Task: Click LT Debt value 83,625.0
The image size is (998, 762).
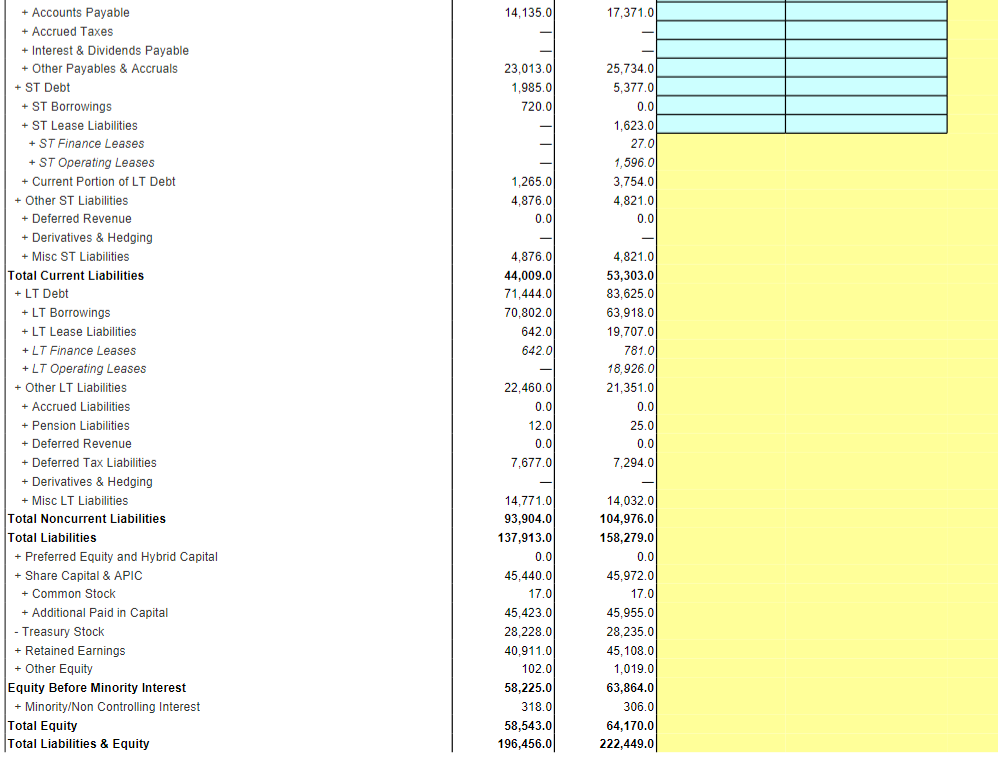Action: click(630, 294)
